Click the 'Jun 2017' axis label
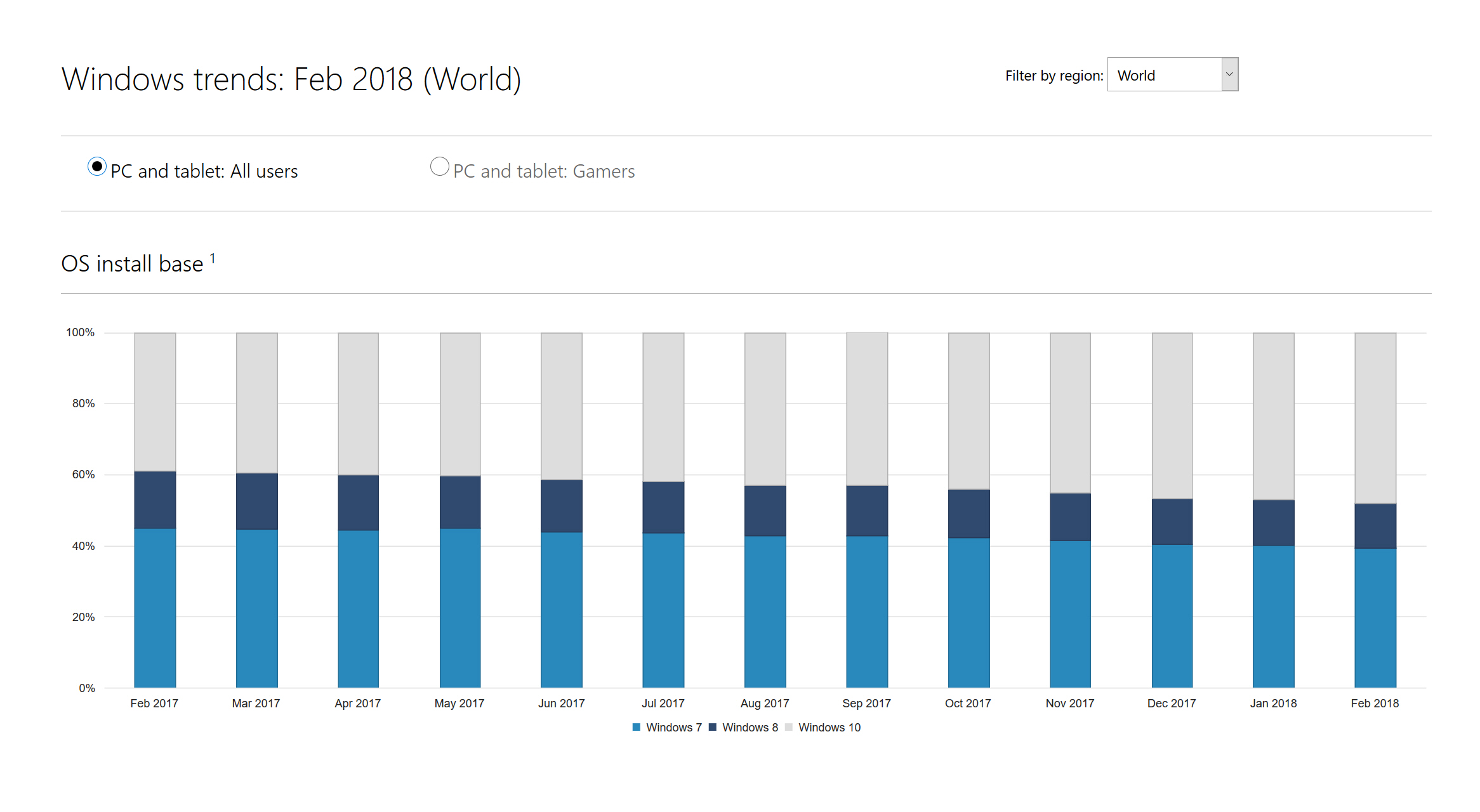 click(x=561, y=704)
